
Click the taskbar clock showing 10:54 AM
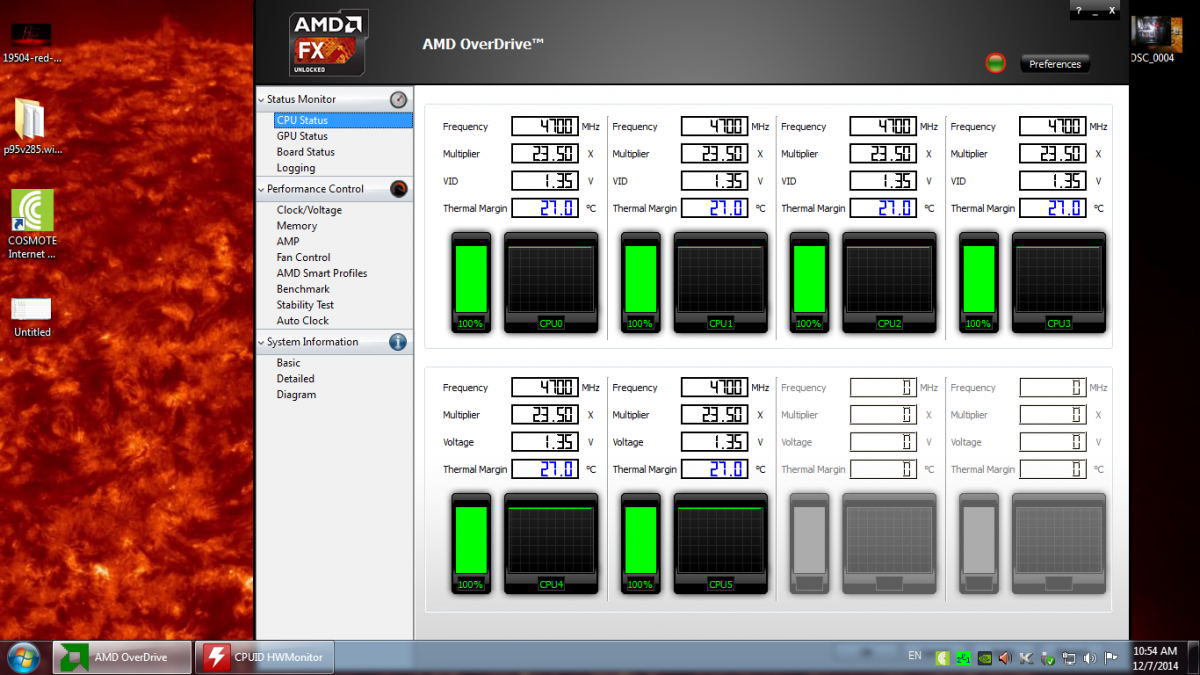tap(1155, 657)
